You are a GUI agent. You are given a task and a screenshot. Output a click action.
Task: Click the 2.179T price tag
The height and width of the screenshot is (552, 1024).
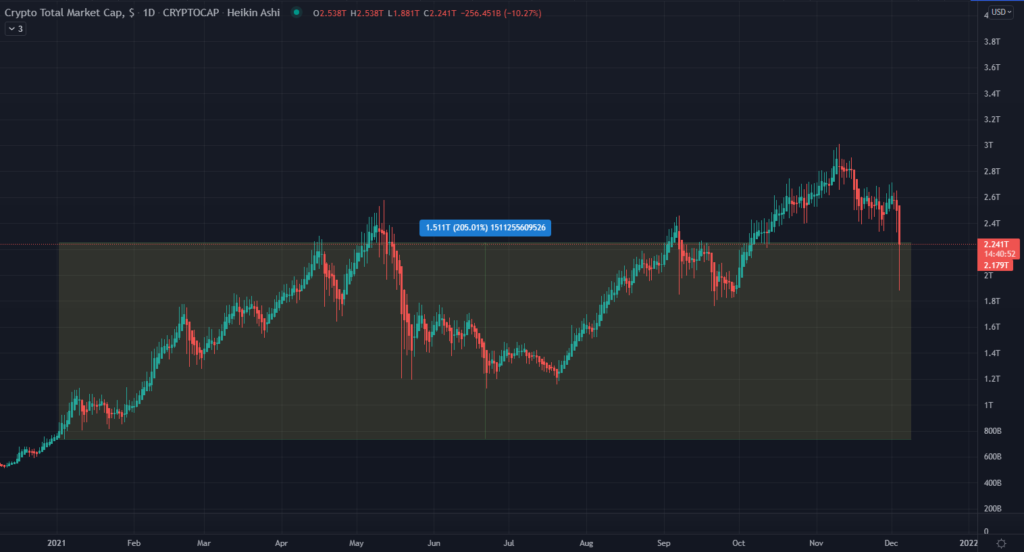pyautogui.click(x=995, y=265)
